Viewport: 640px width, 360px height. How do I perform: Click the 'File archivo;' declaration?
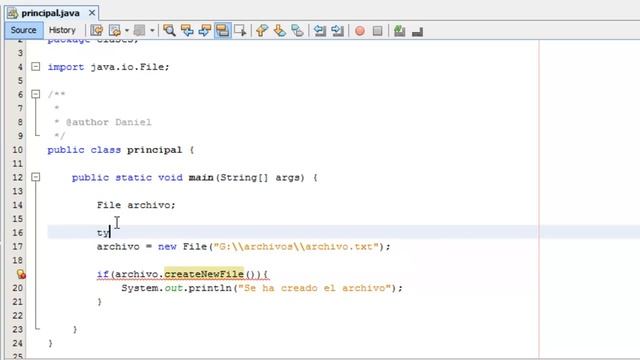[136, 205]
